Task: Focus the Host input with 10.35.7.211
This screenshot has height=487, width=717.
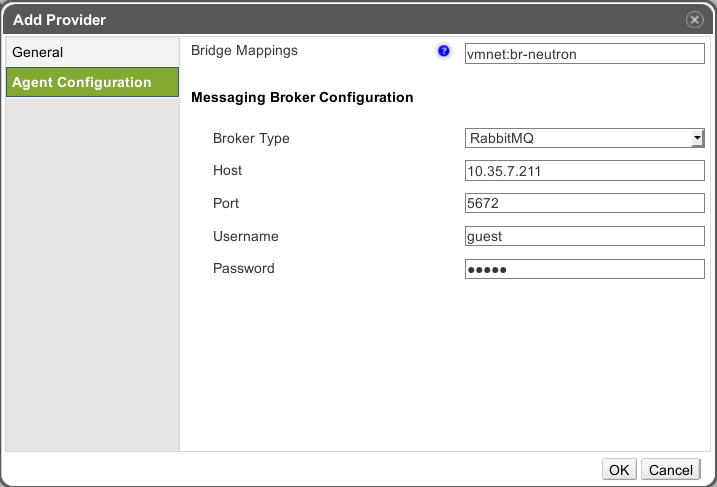Action: (x=585, y=171)
